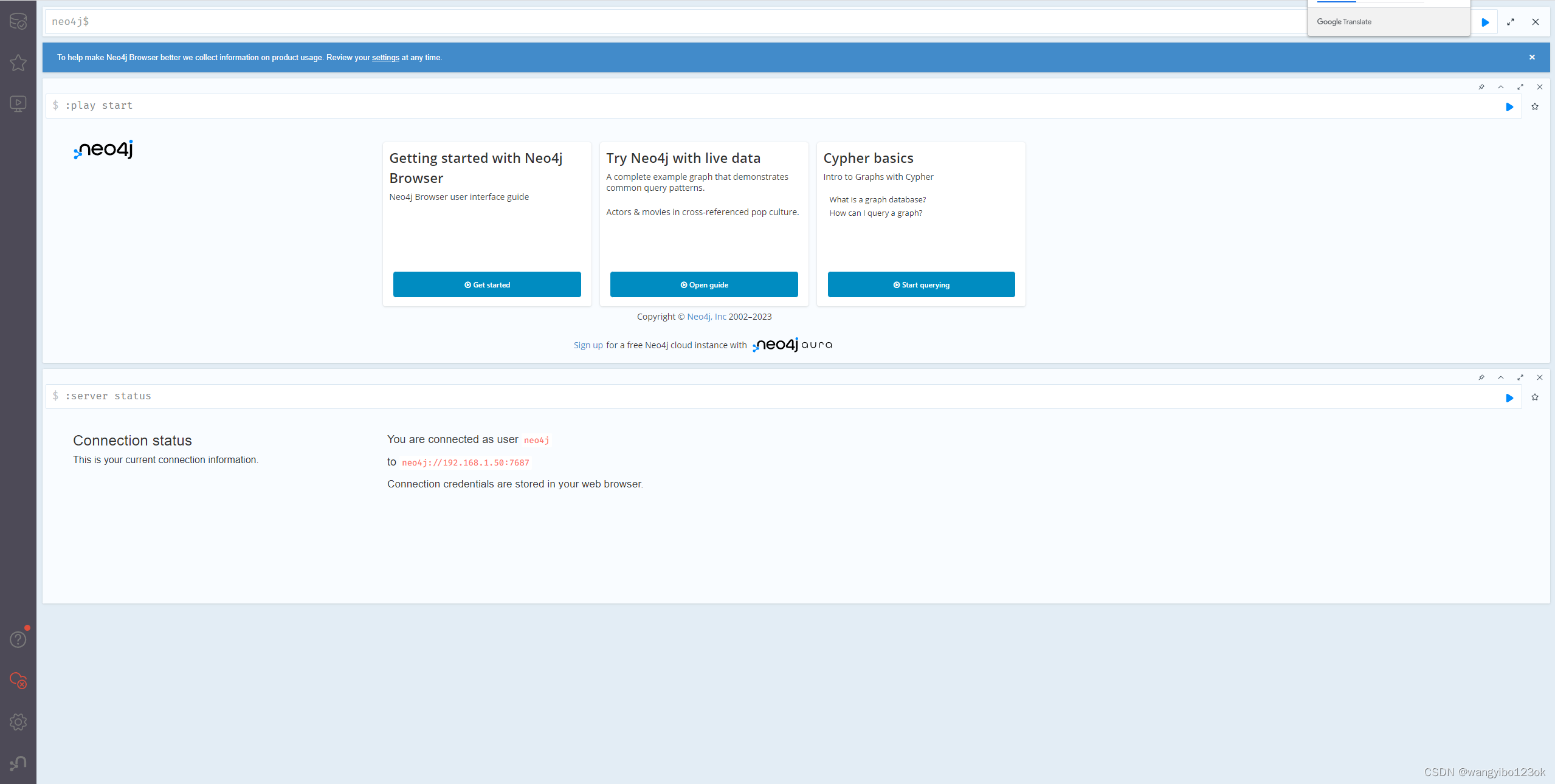1555x784 pixels.
Task: Collapse the :play start frame
Action: (1501, 87)
